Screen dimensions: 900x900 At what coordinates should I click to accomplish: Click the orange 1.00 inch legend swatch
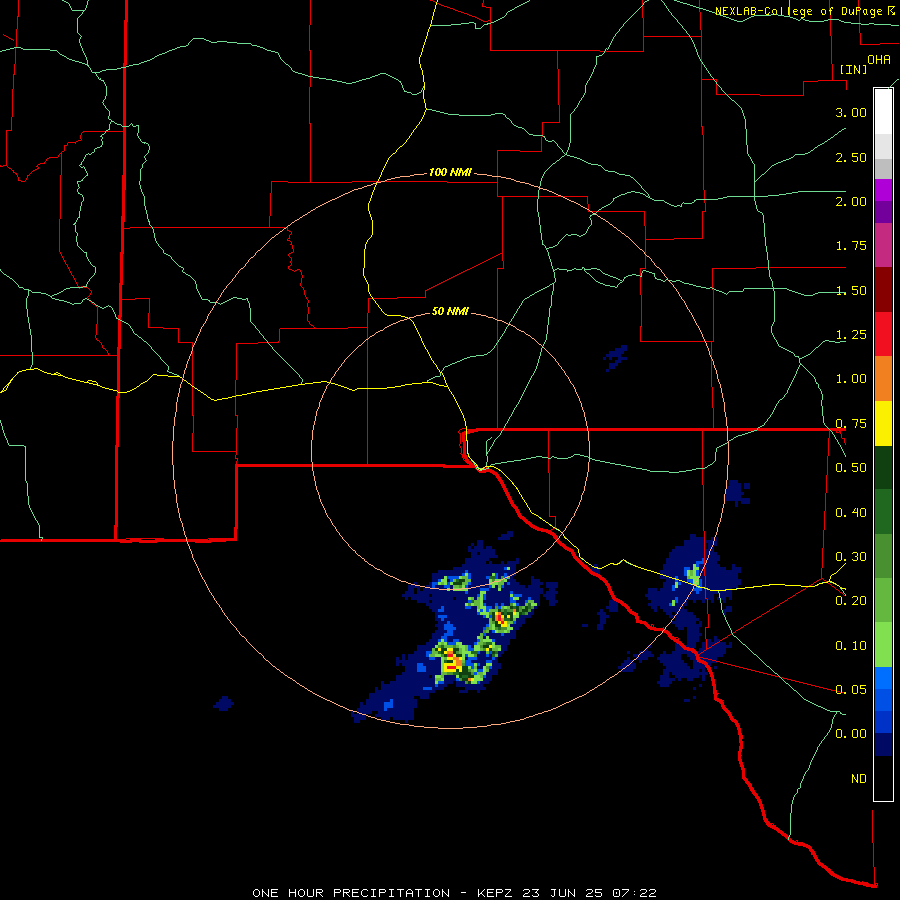(x=883, y=379)
